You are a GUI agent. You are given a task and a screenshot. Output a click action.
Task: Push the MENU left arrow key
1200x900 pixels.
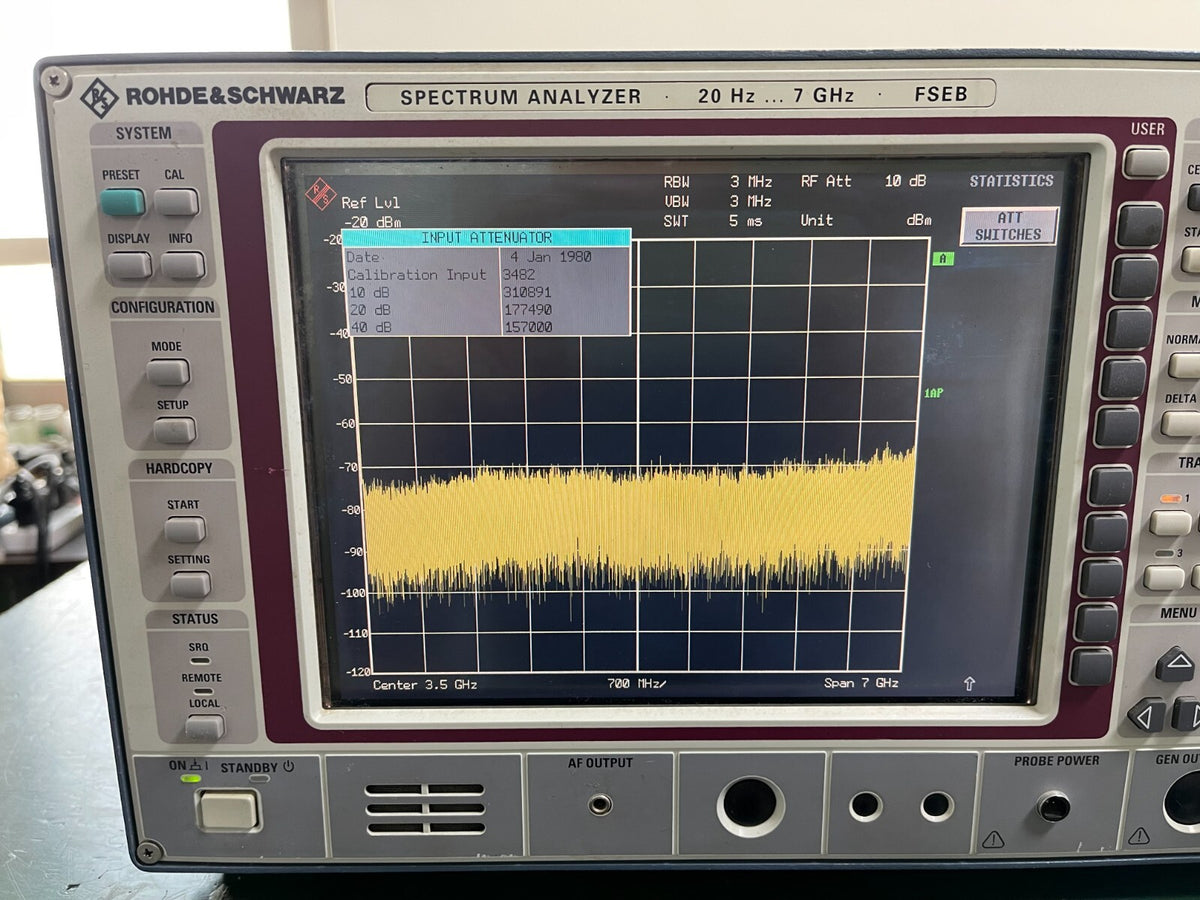click(x=1146, y=715)
